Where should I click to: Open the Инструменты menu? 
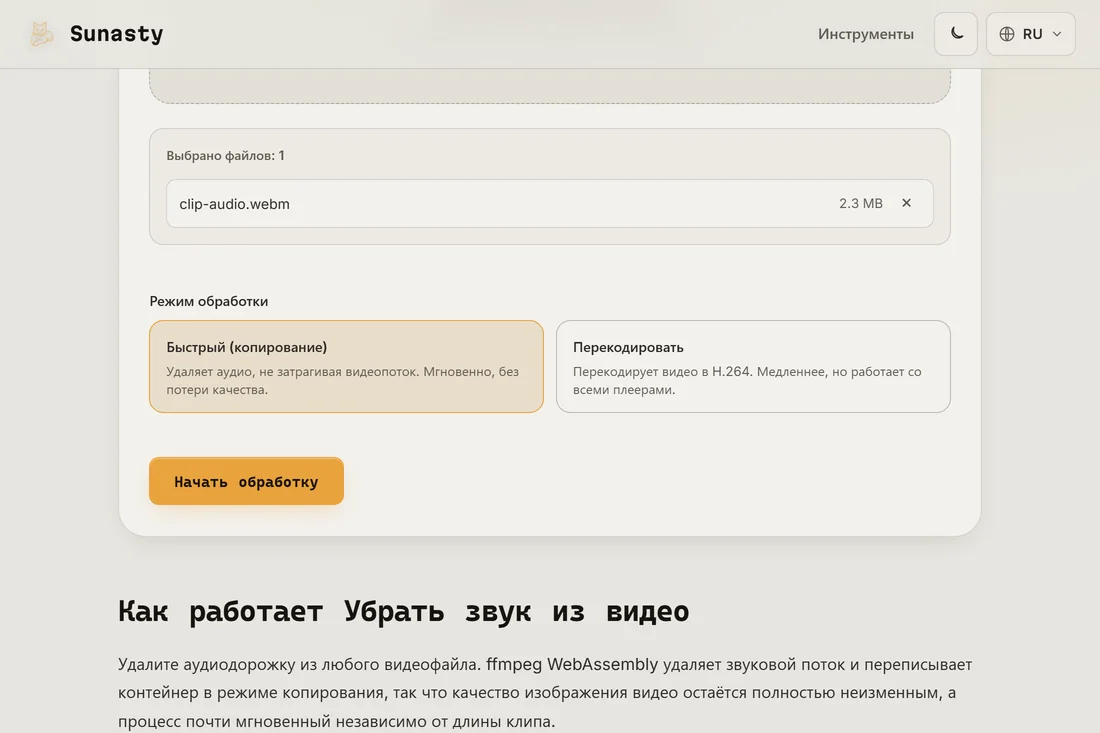point(866,34)
